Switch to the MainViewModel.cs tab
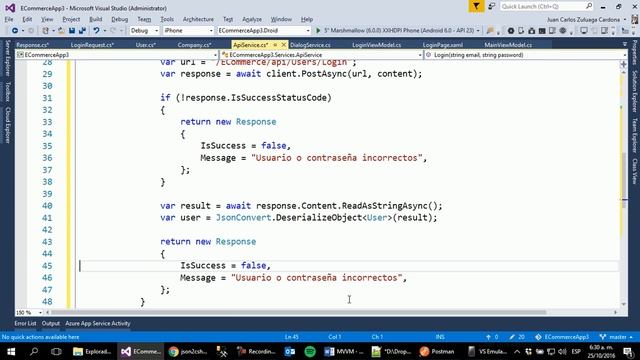The width and height of the screenshot is (640, 360). click(508, 45)
